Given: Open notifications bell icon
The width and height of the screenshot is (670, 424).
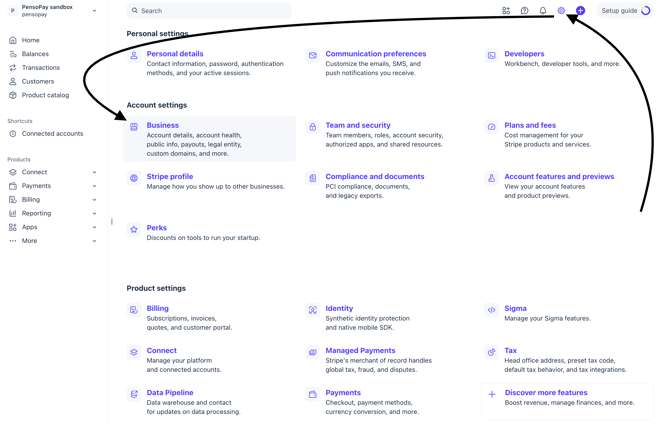Looking at the screenshot, I should click(543, 11).
